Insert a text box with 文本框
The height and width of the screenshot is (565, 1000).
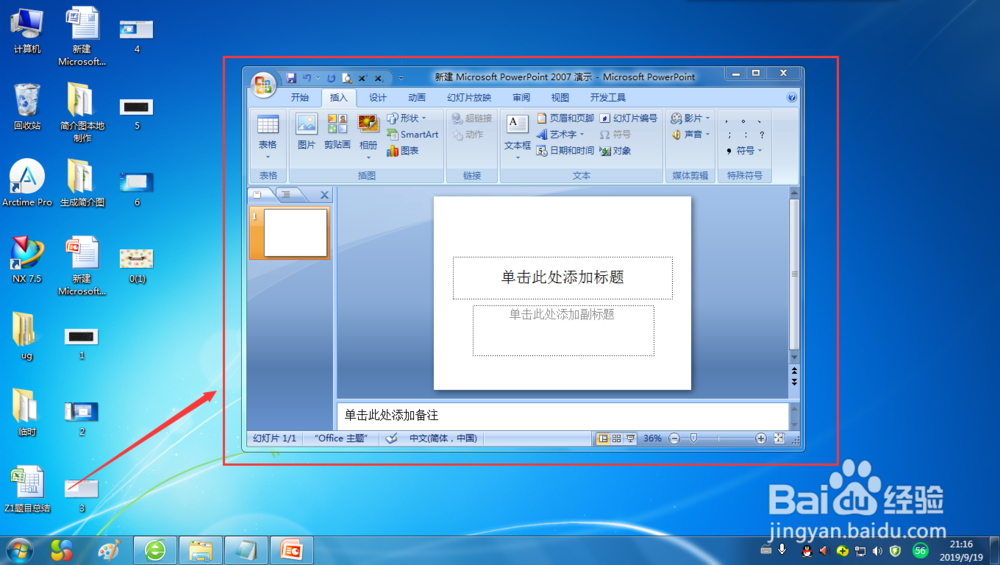point(517,136)
